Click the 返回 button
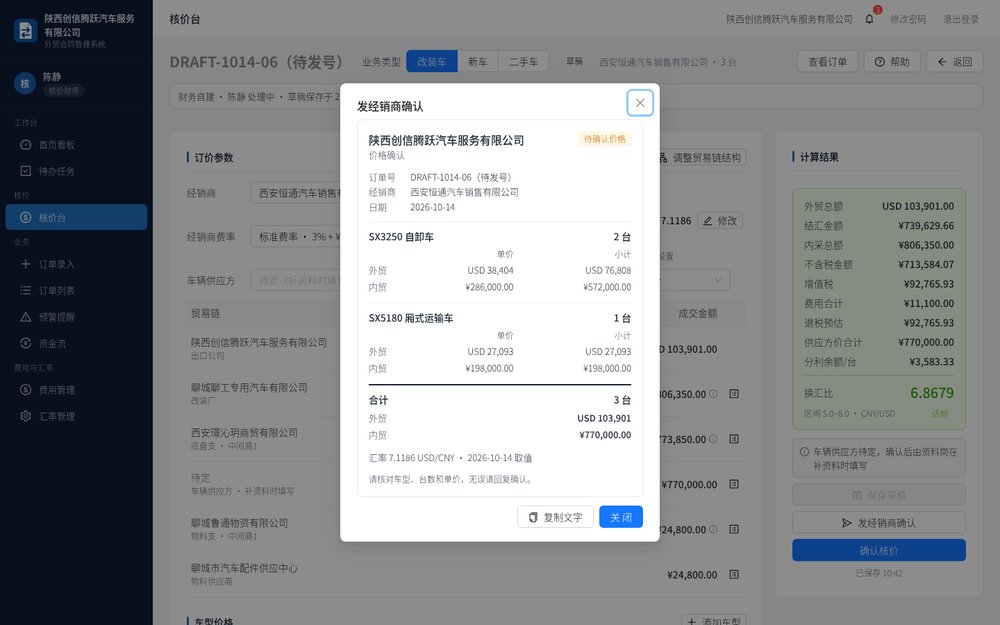 954,62
